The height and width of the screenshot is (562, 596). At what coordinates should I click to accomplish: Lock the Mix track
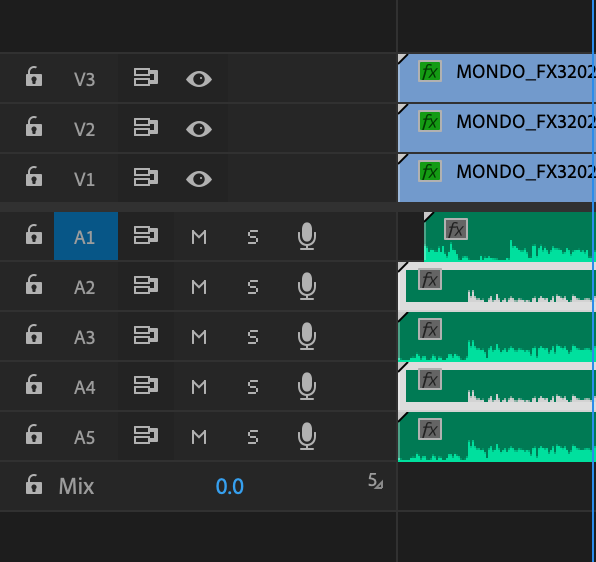34,484
